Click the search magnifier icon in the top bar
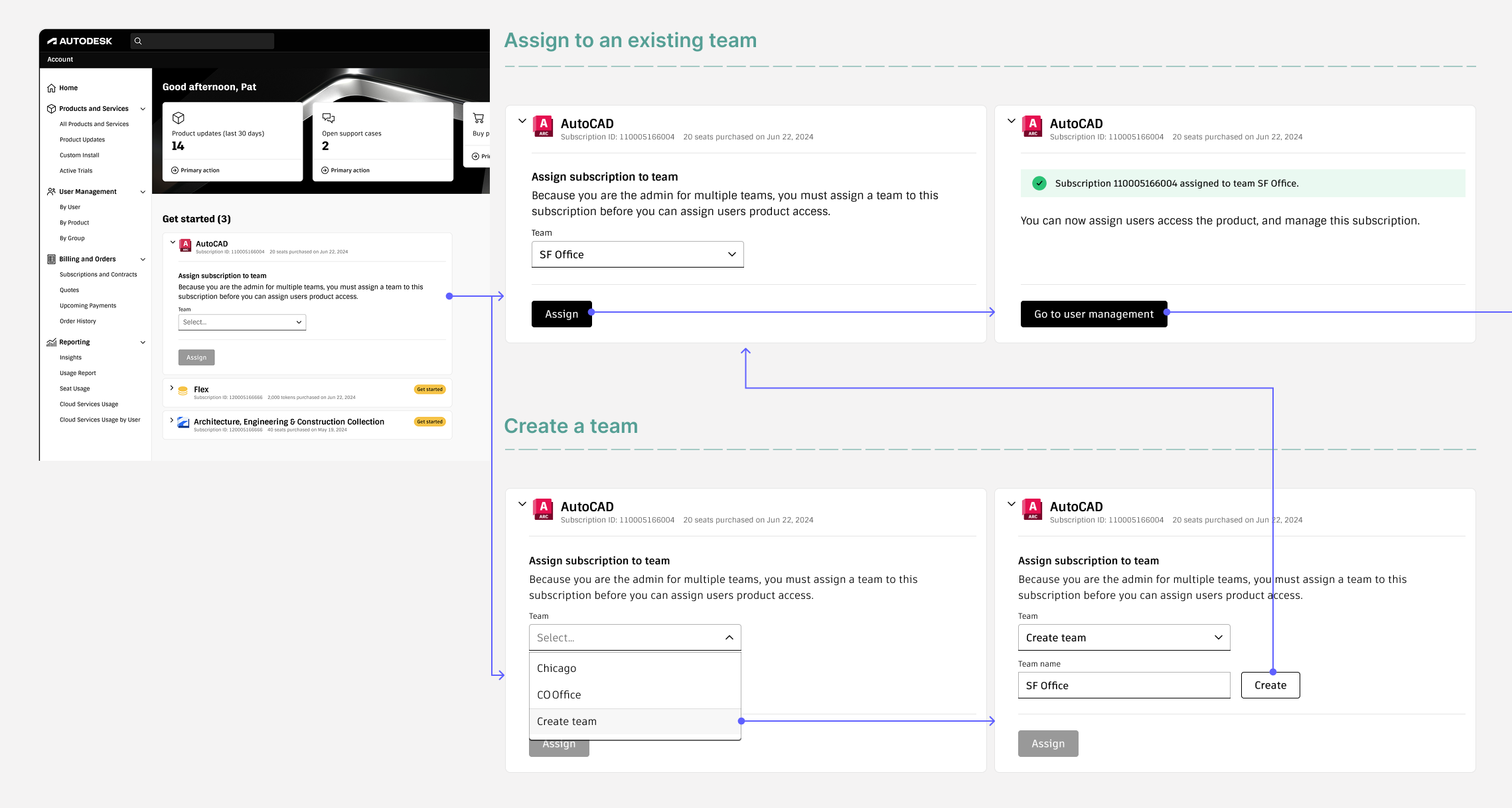This screenshot has height=808, width=1512. coord(138,41)
